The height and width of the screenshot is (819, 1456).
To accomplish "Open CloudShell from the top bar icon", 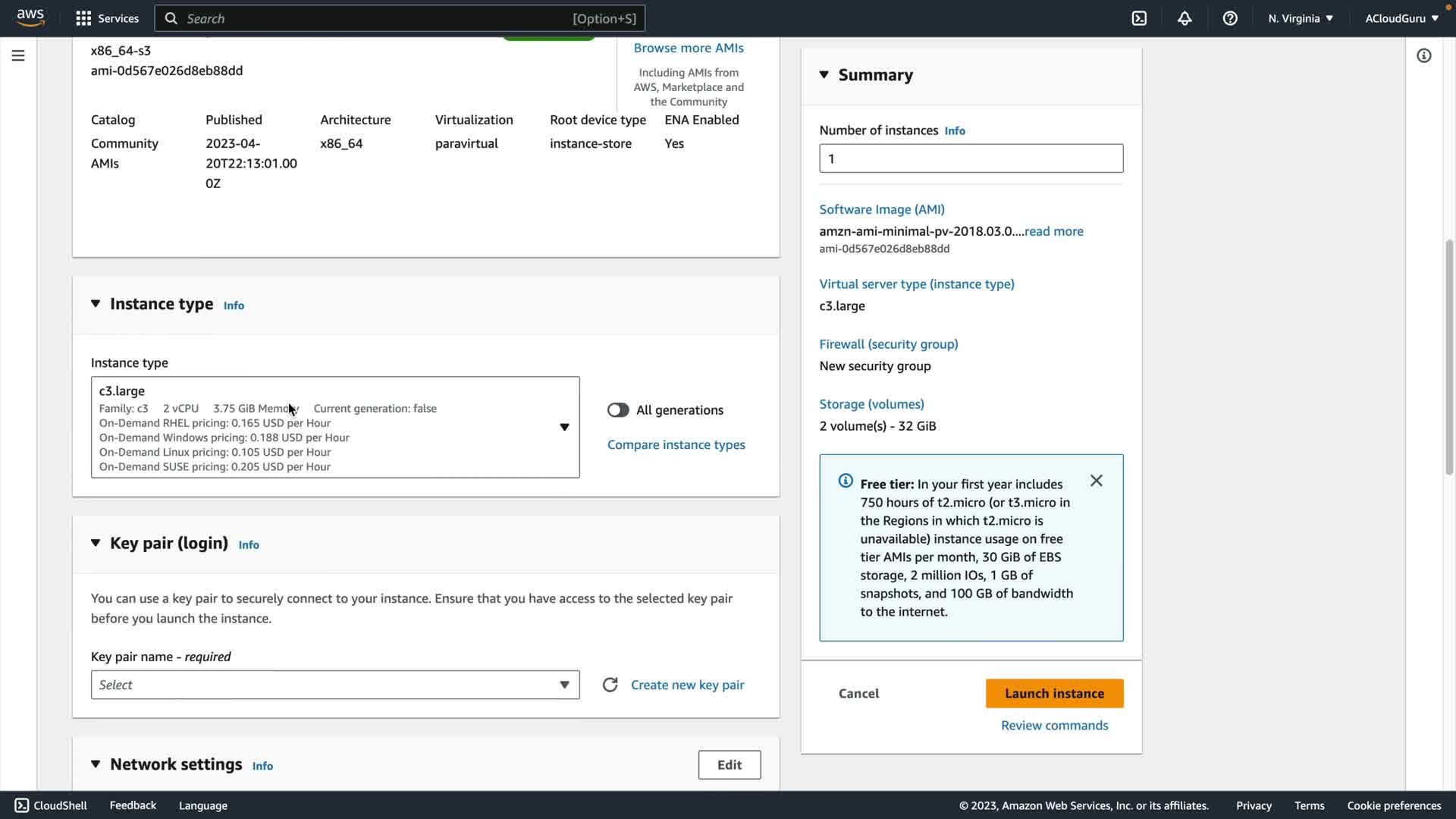I will tap(1139, 18).
